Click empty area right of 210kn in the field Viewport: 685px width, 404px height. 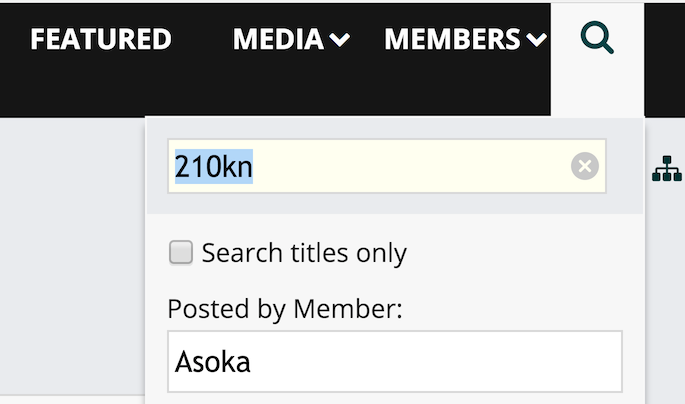(x=411, y=166)
